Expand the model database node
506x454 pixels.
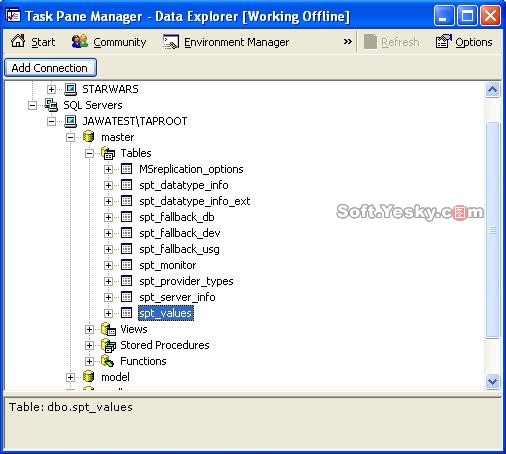click(70, 377)
